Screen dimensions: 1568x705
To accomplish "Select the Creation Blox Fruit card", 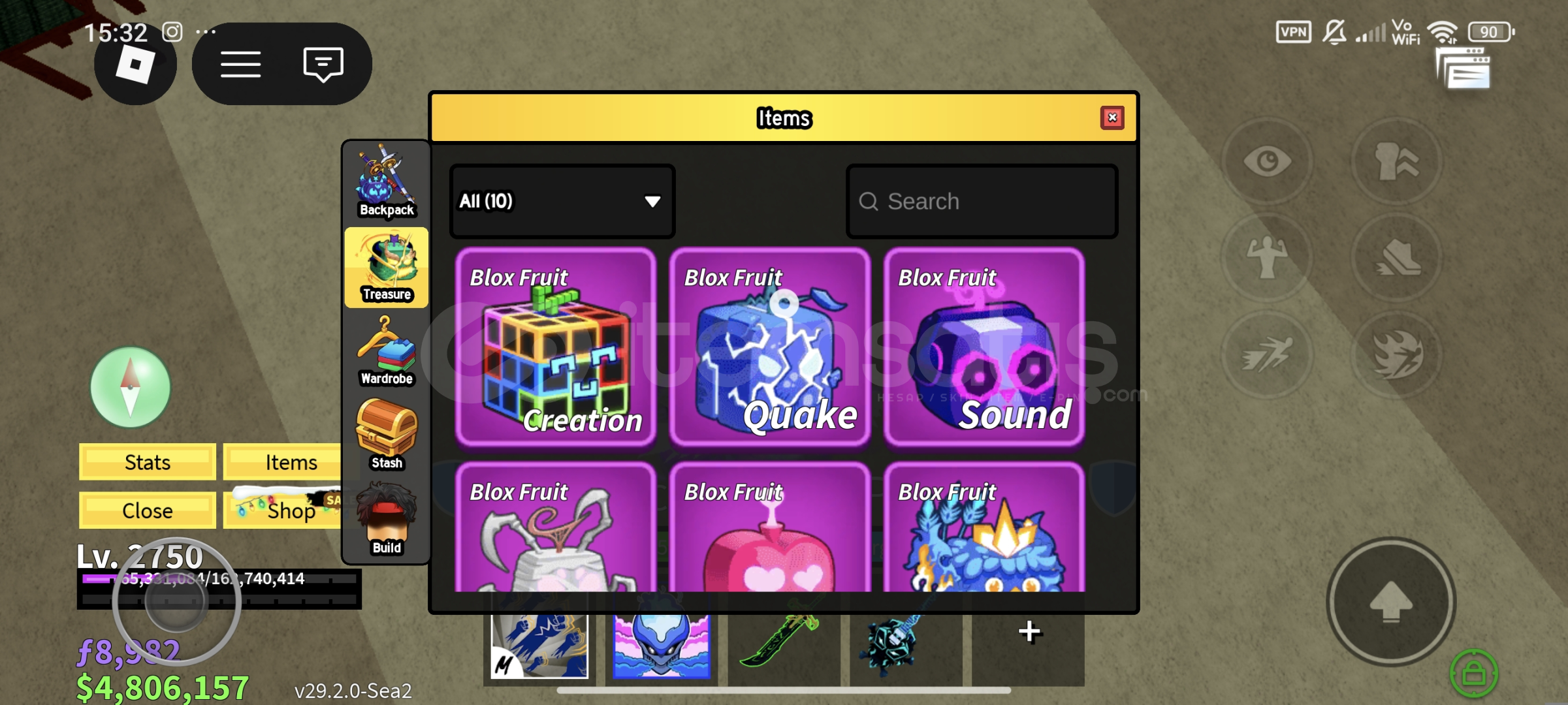I will click(x=556, y=347).
